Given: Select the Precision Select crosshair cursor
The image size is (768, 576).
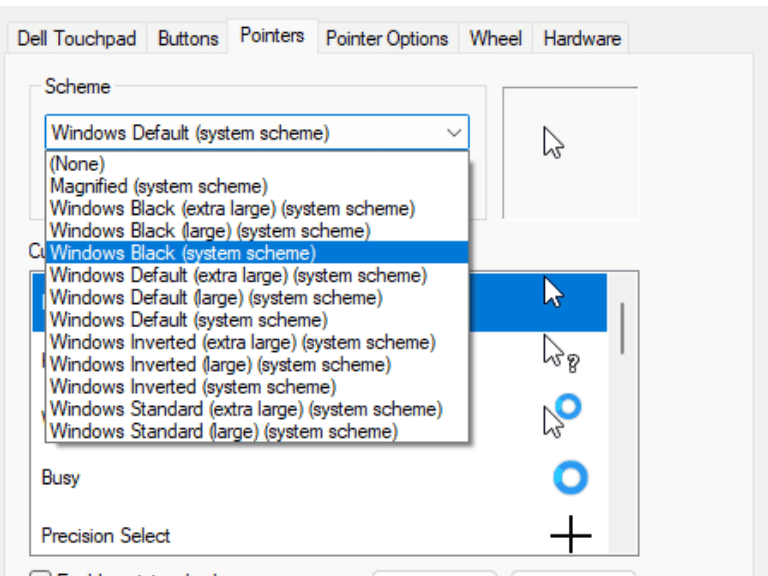Looking at the screenshot, I should click(571, 534).
